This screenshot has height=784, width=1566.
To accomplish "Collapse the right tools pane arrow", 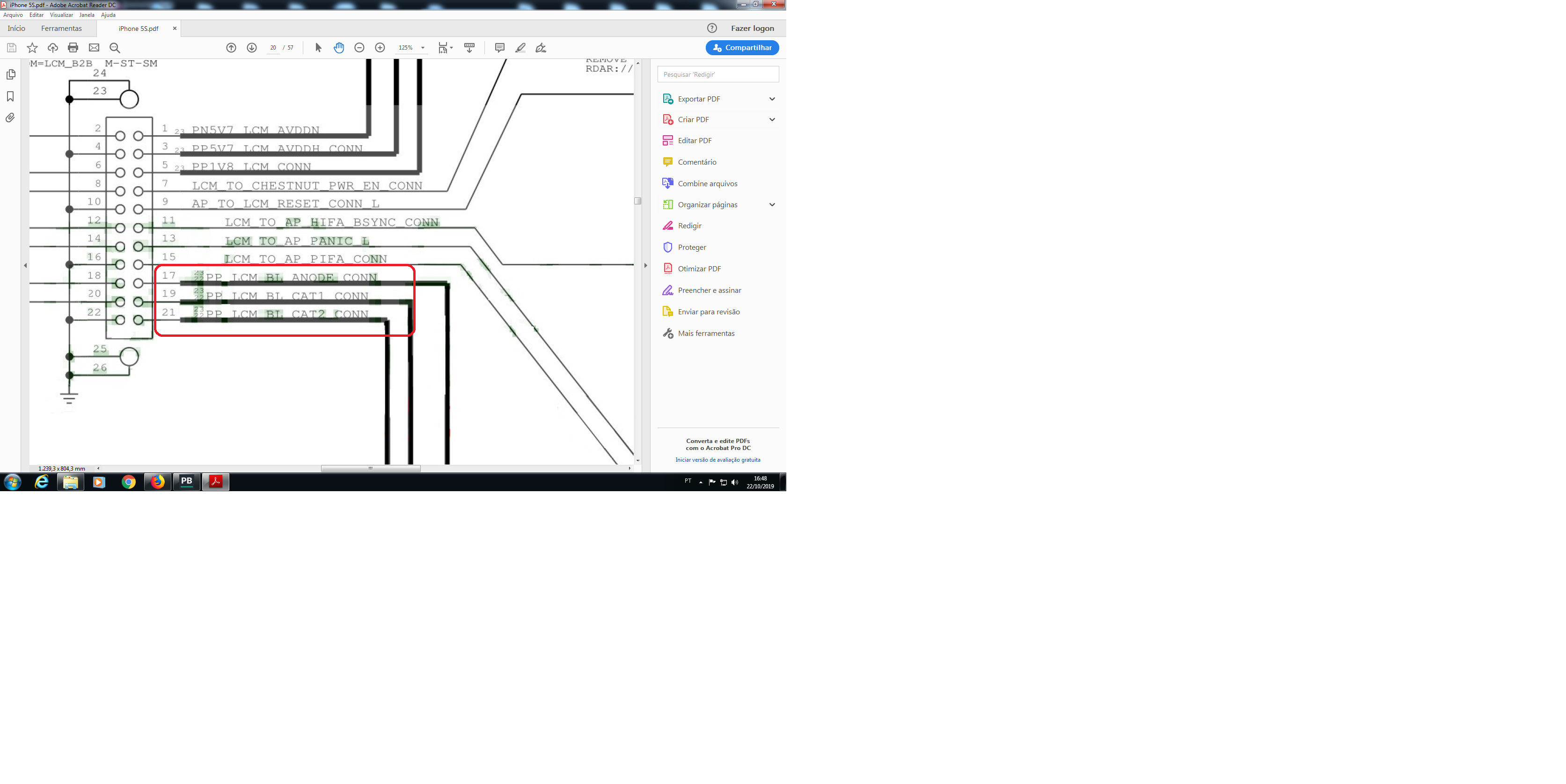I will 645,265.
